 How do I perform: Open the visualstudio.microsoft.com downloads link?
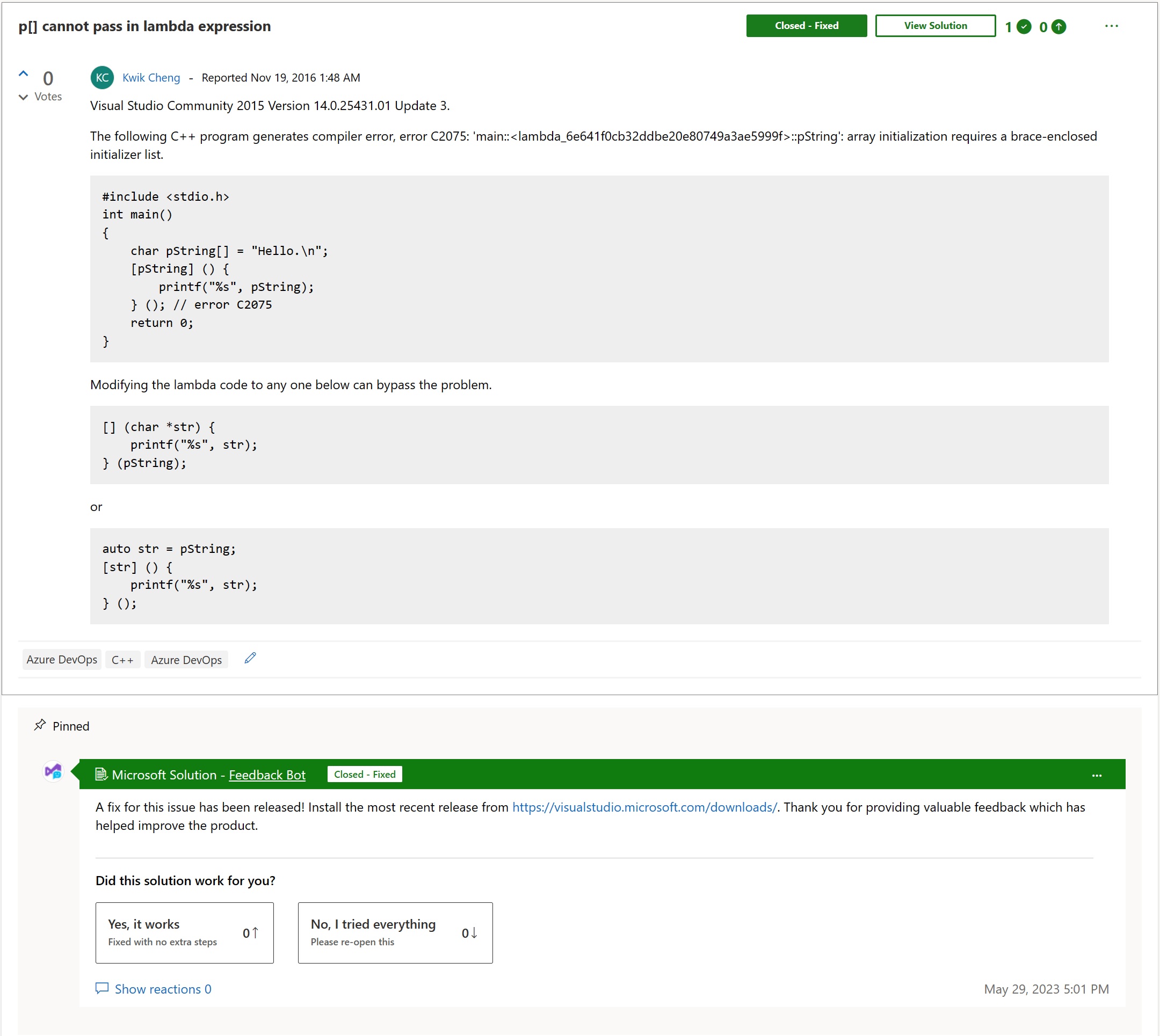pos(643,807)
